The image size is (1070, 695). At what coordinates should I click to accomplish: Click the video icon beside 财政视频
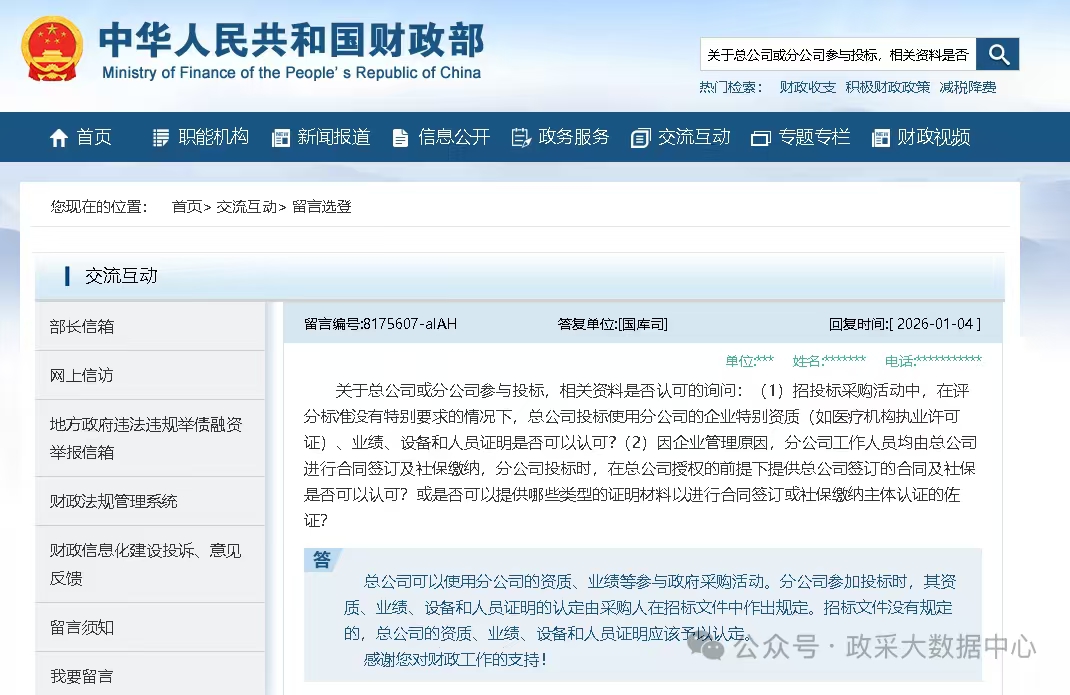880,138
